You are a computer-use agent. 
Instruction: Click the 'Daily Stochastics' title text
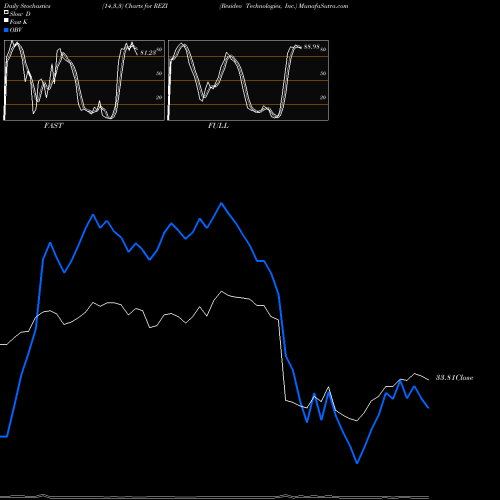[x=27, y=6]
